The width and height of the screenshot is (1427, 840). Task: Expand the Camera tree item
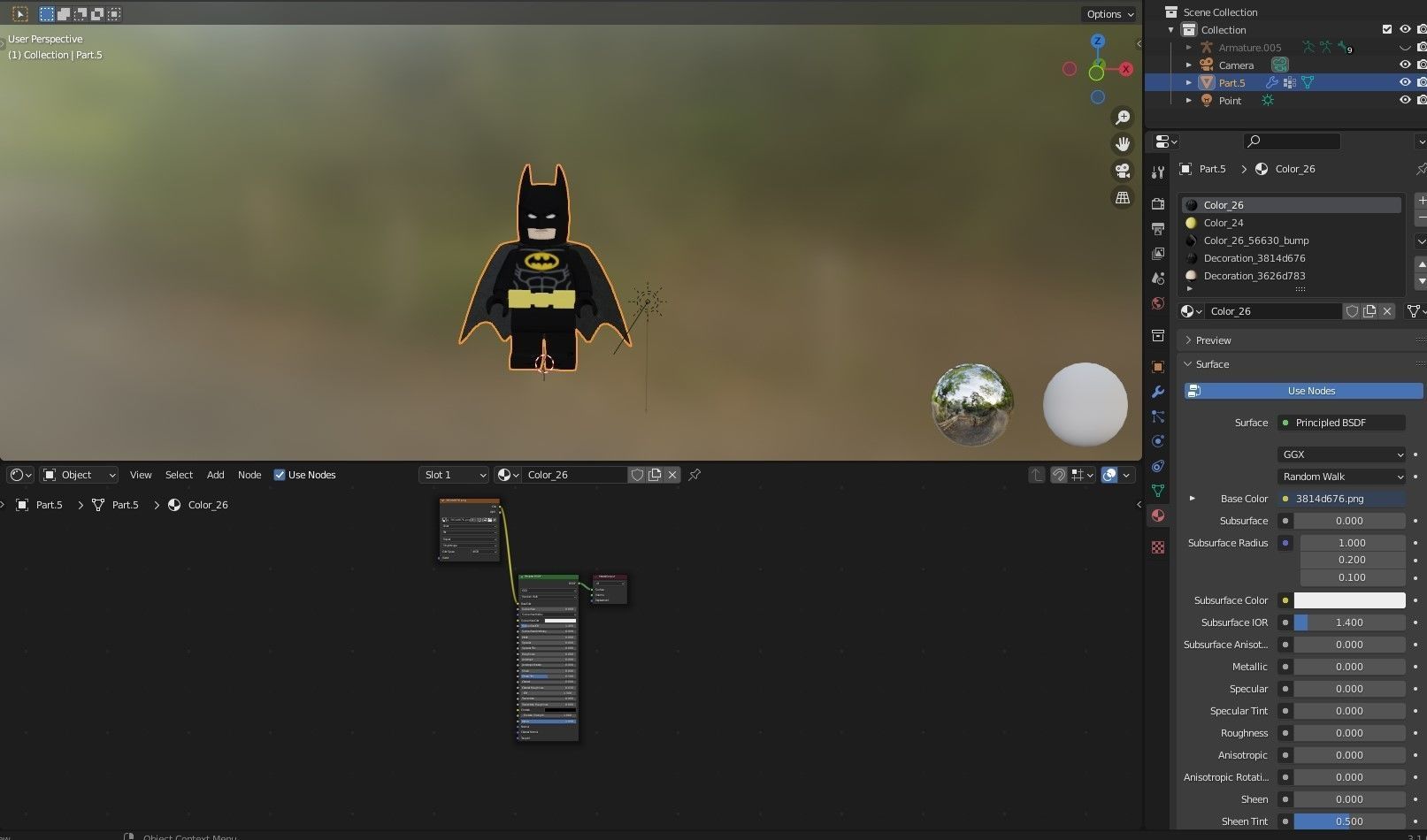[x=1189, y=65]
